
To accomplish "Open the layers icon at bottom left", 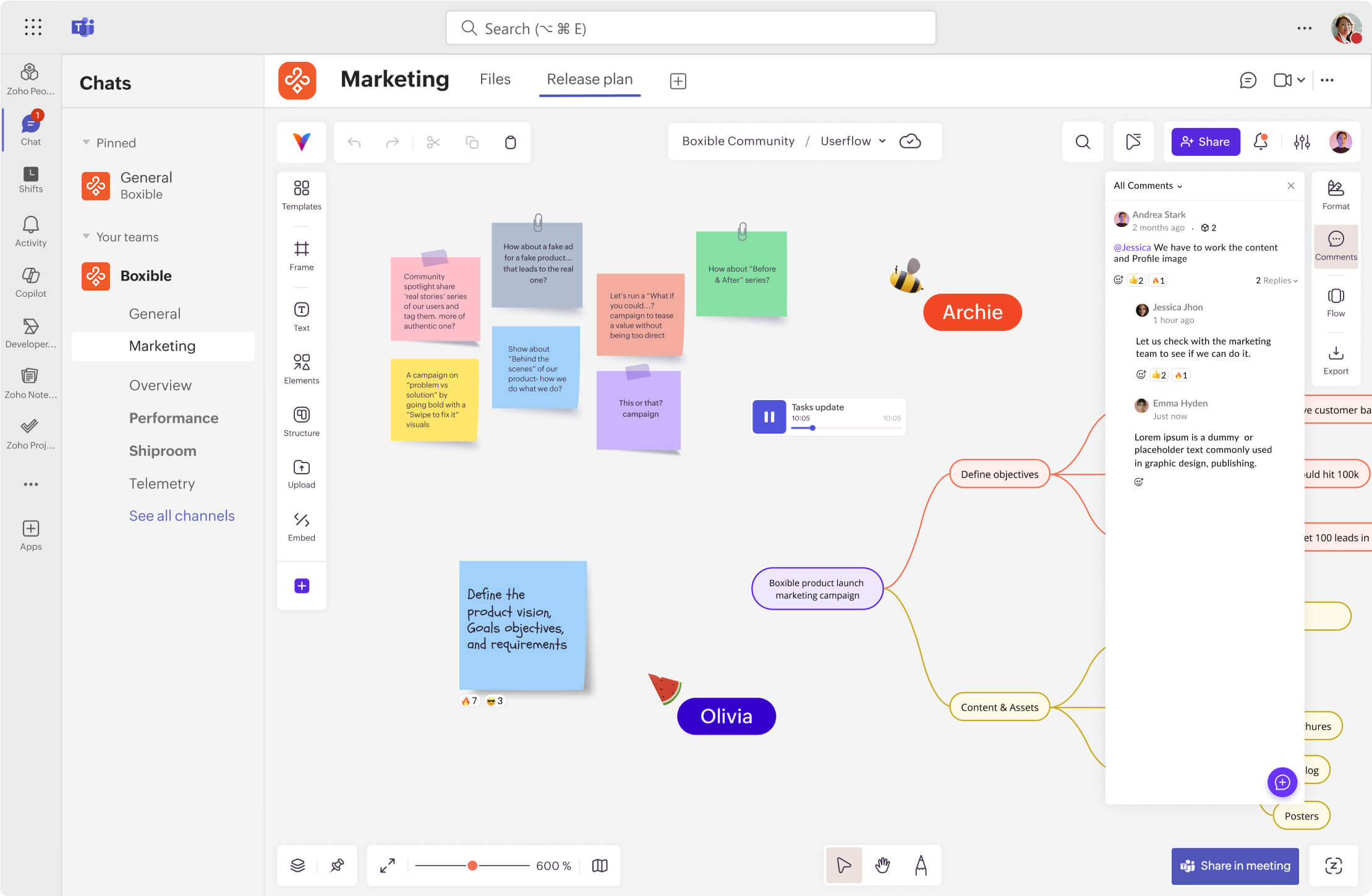I will click(x=297, y=865).
